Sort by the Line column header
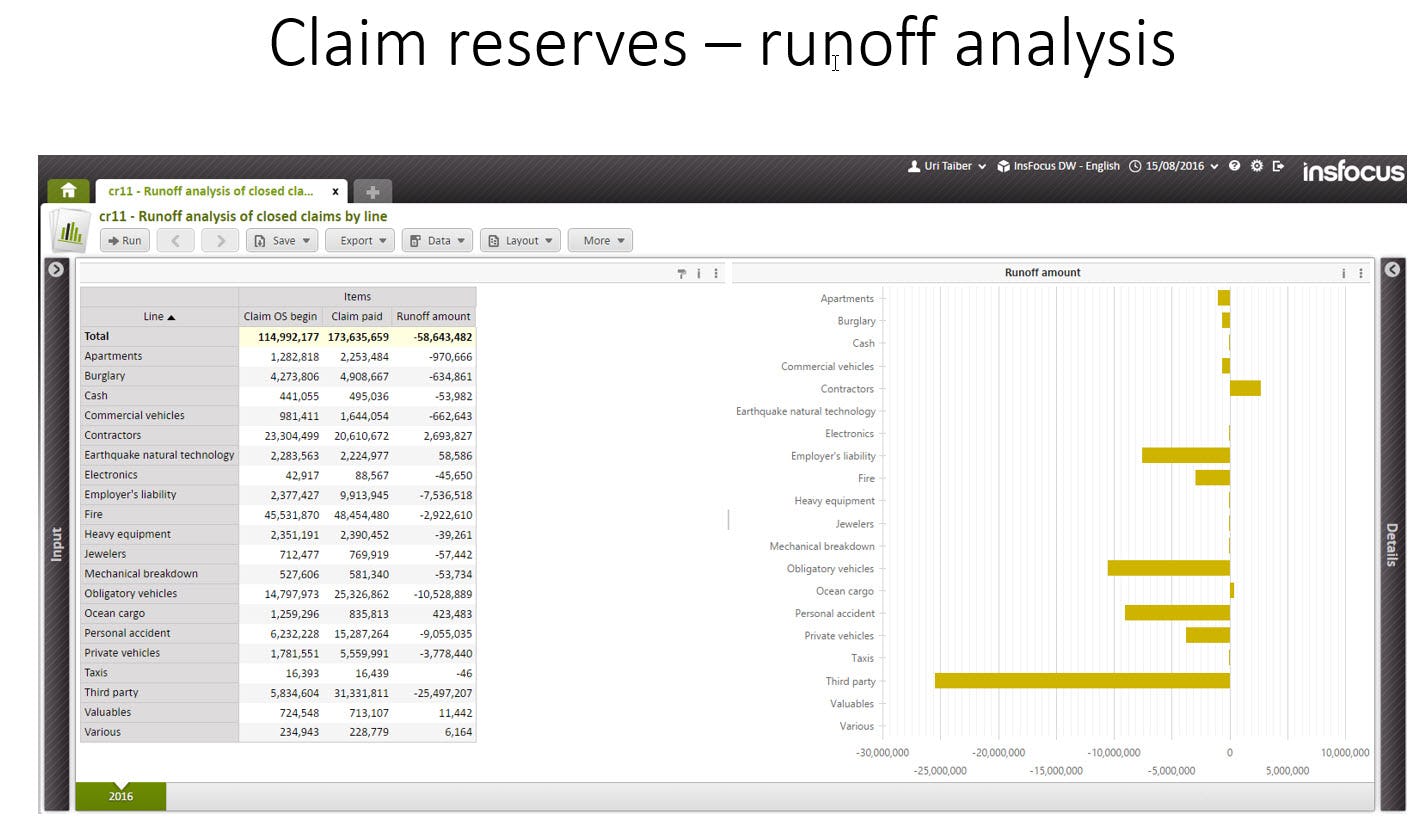The width and height of the screenshot is (1414, 825). [x=159, y=316]
